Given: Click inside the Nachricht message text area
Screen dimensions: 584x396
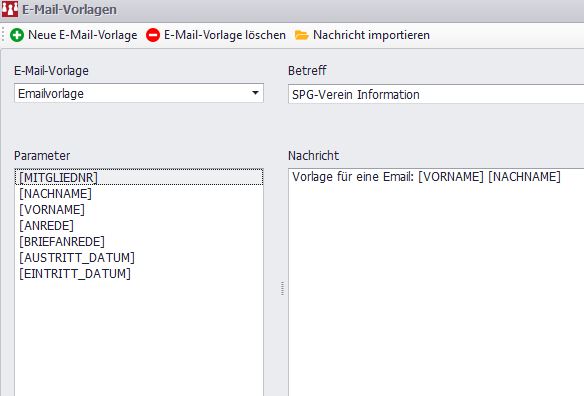Looking at the screenshot, I should tap(436, 283).
